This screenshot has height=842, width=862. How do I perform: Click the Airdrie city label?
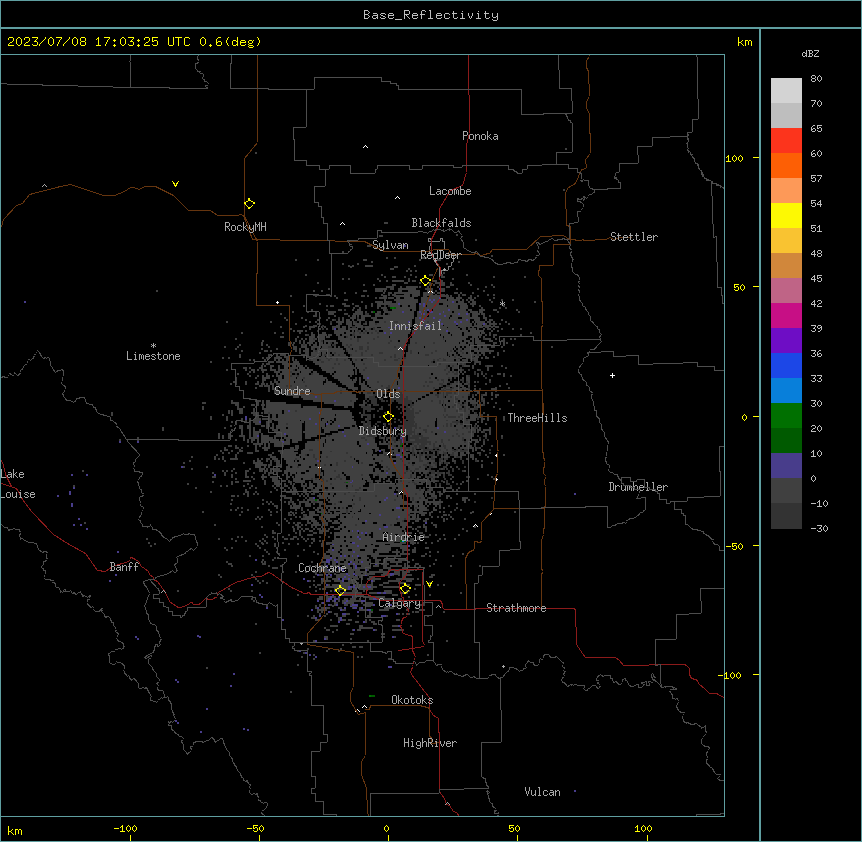[404, 537]
